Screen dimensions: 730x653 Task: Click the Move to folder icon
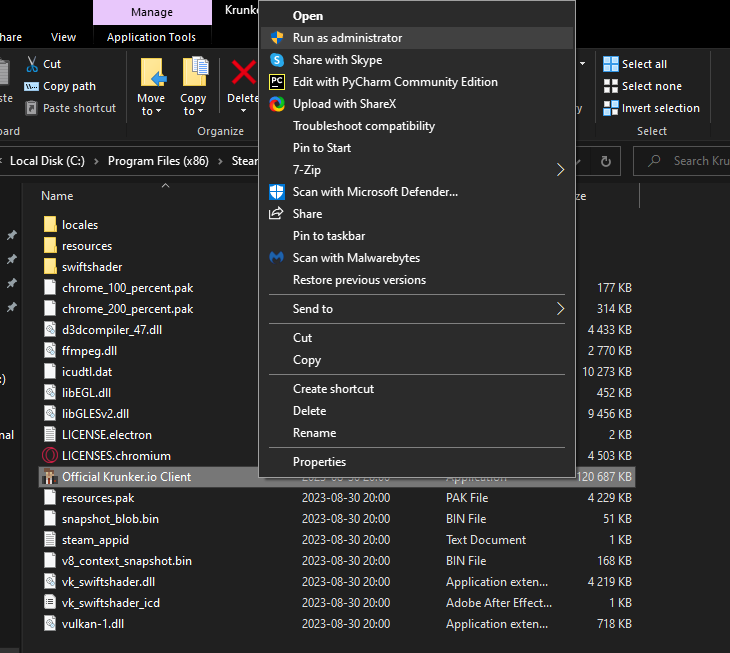pyautogui.click(x=153, y=73)
